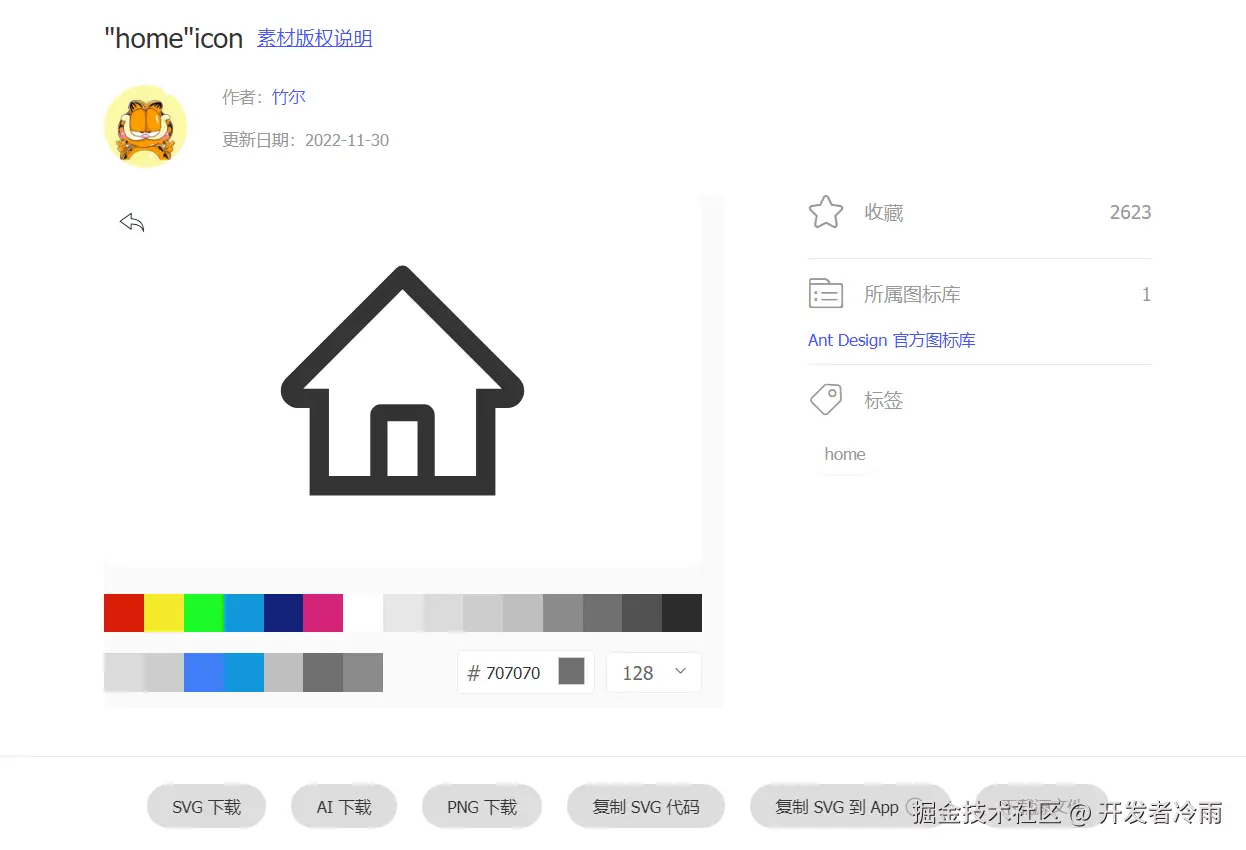Select the red color swatch
The width and height of the screenshot is (1246, 850).
click(123, 613)
